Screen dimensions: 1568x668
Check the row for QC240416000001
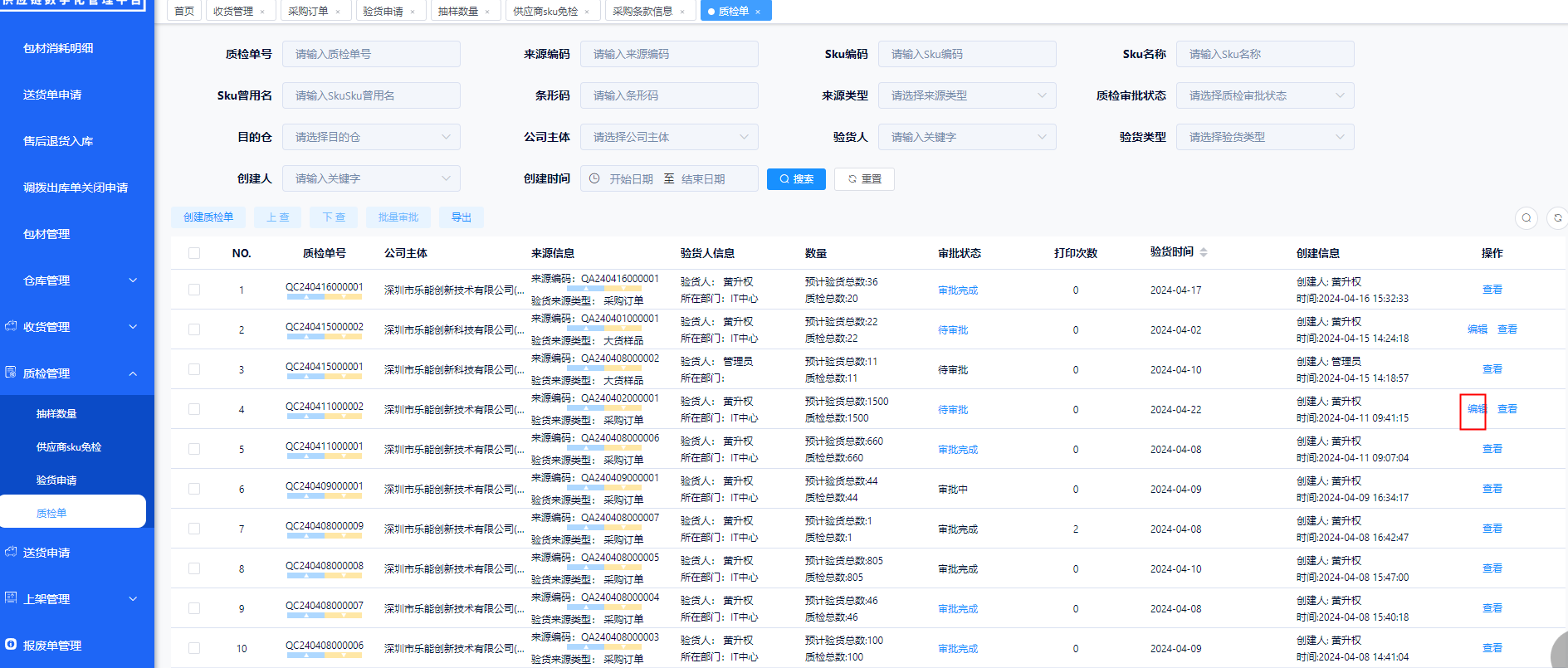click(194, 290)
